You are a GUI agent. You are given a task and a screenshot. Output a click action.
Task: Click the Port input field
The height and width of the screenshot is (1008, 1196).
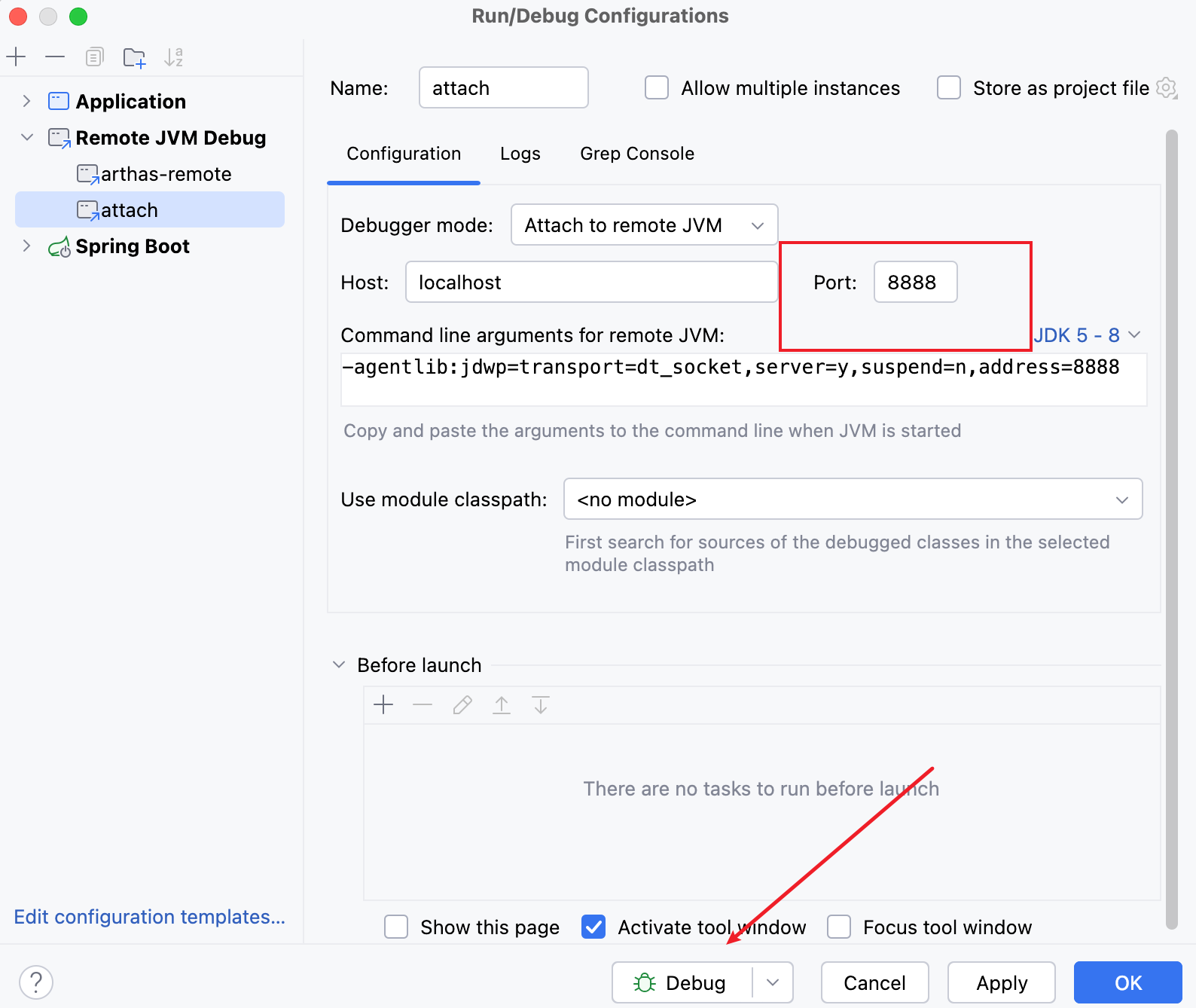coord(914,283)
